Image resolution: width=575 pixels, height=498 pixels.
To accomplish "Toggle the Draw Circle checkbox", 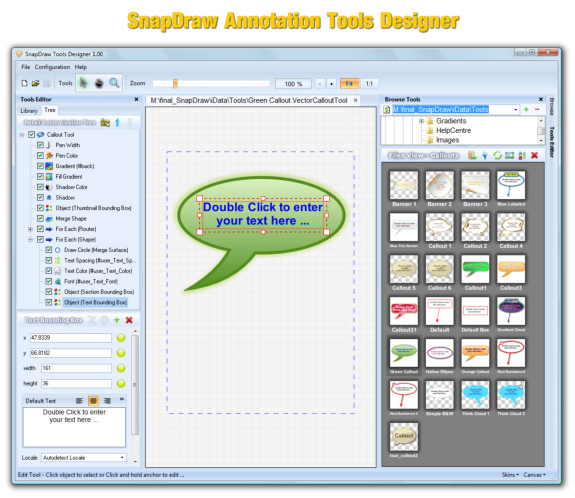I will 48,250.
